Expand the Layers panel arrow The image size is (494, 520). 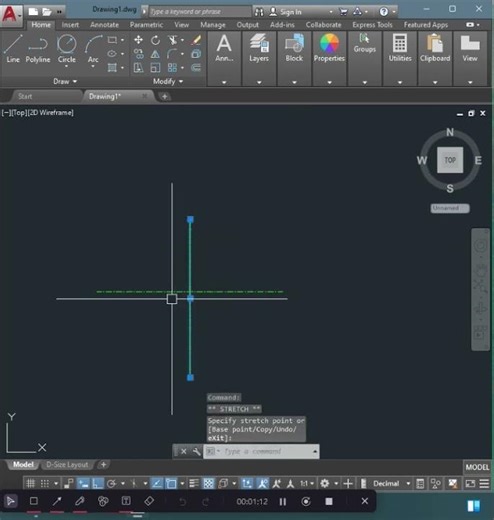(x=259, y=82)
